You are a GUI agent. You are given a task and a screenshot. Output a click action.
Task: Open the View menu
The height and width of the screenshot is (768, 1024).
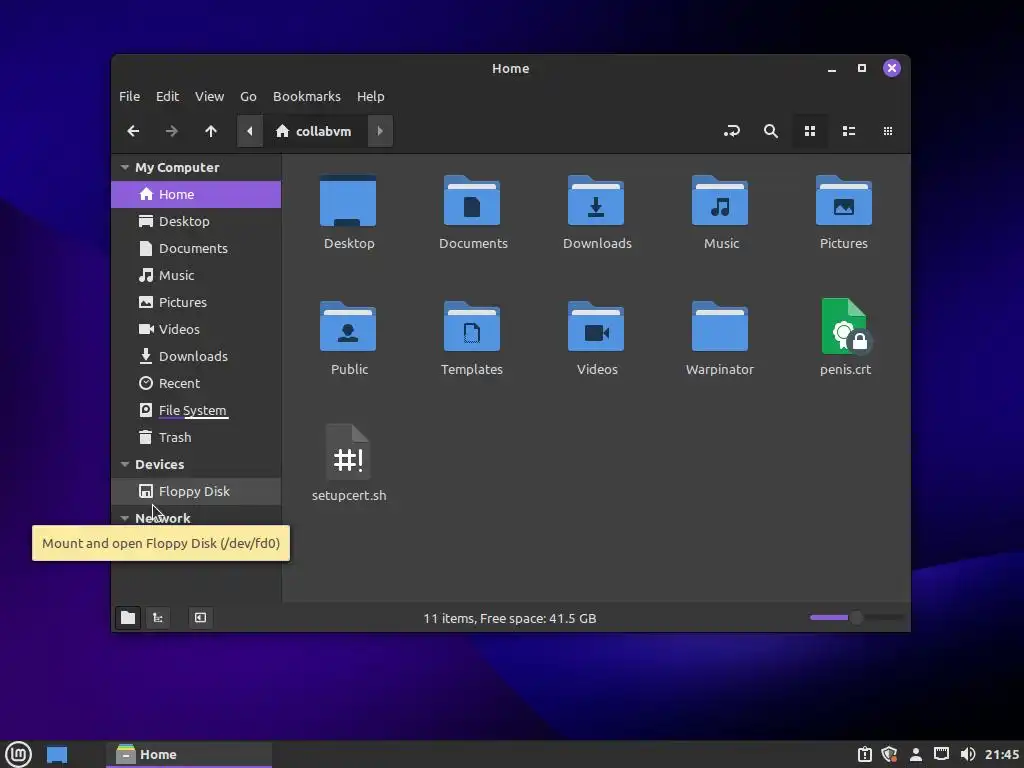pyautogui.click(x=209, y=97)
